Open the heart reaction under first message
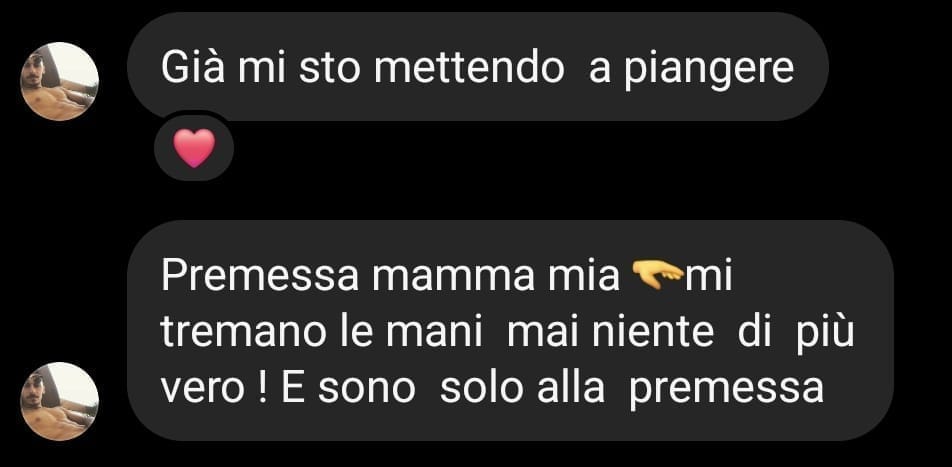This screenshot has width=952, height=467. 194,148
